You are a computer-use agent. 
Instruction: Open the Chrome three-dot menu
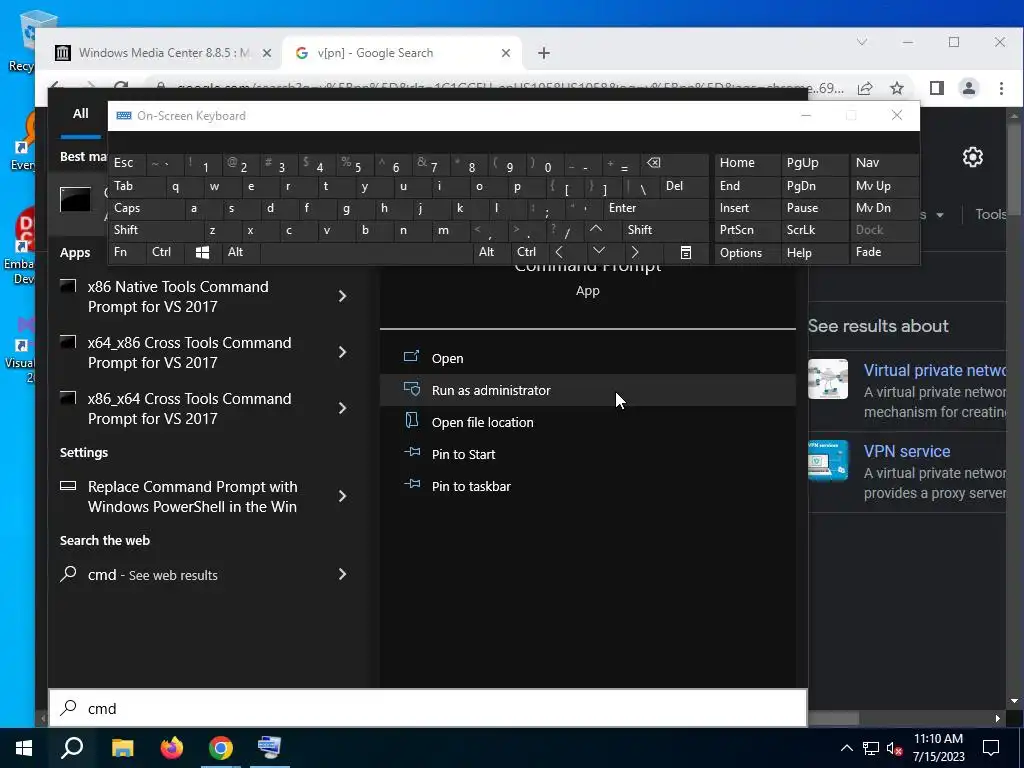pyautogui.click(x=1001, y=88)
